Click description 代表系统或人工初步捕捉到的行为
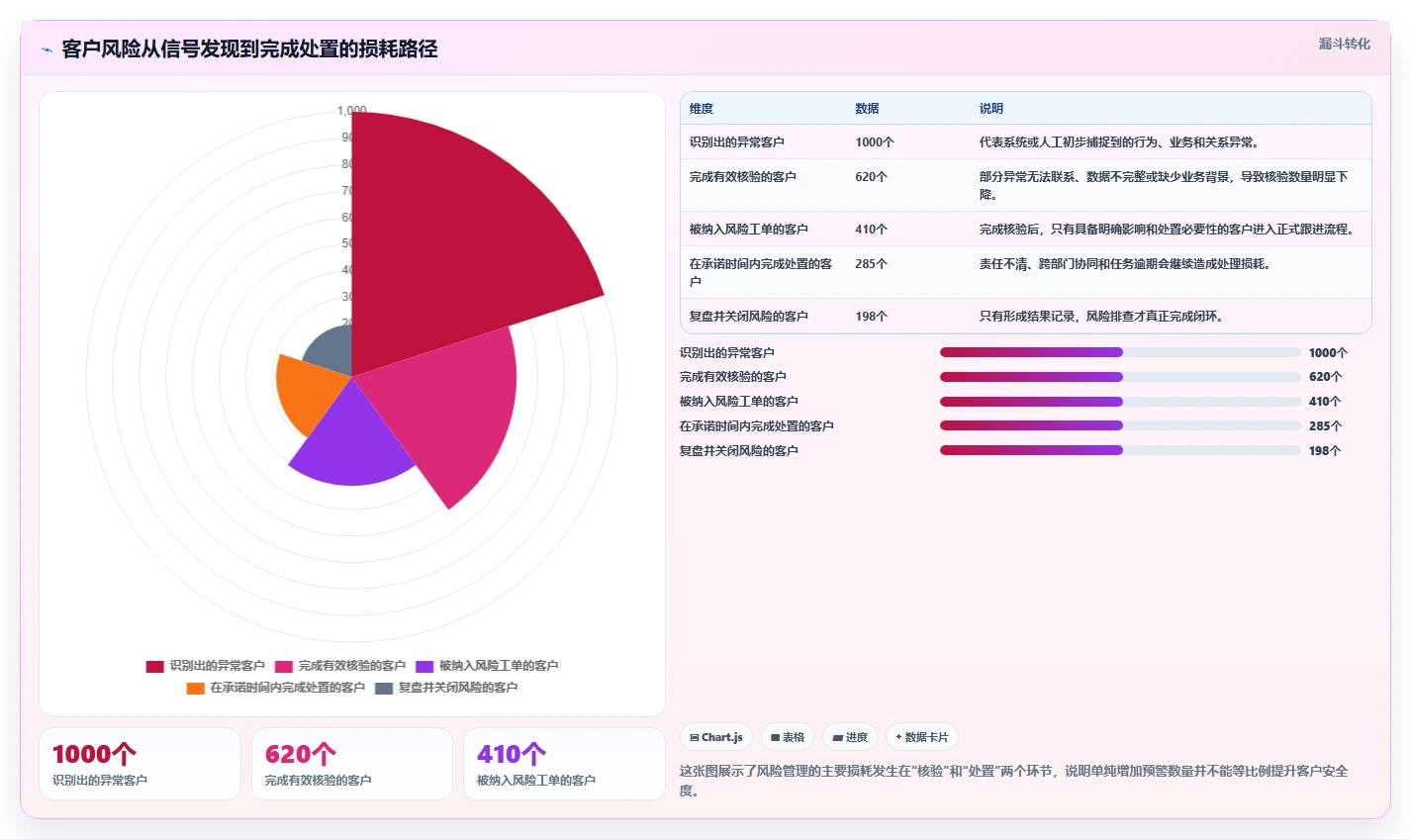Viewport: 1411px width, 840px height. pyautogui.click(x=1119, y=142)
